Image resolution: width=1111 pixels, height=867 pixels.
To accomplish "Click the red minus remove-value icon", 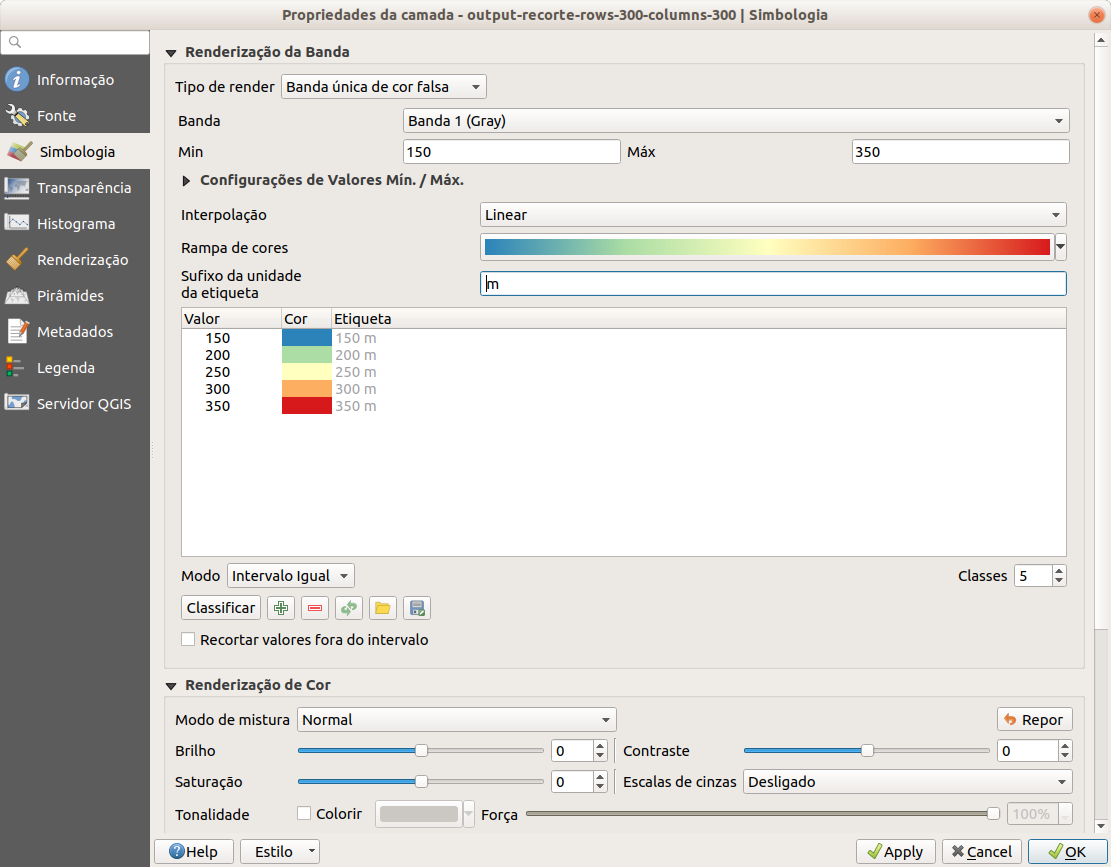I will click(315, 608).
